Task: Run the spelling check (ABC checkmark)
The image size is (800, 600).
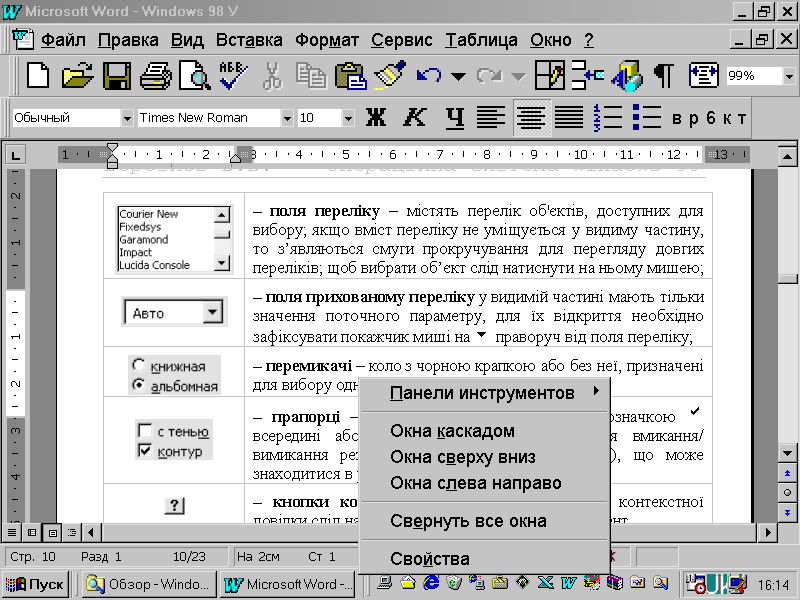Action: [x=233, y=76]
